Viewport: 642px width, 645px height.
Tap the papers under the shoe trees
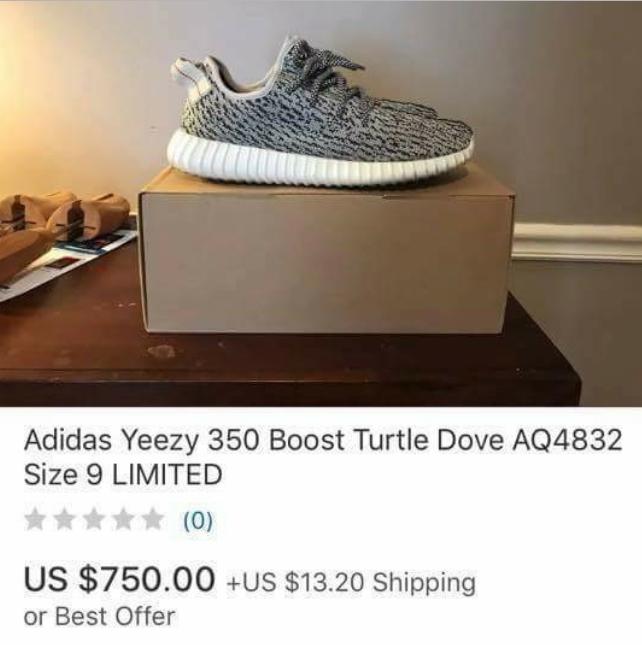(66, 263)
